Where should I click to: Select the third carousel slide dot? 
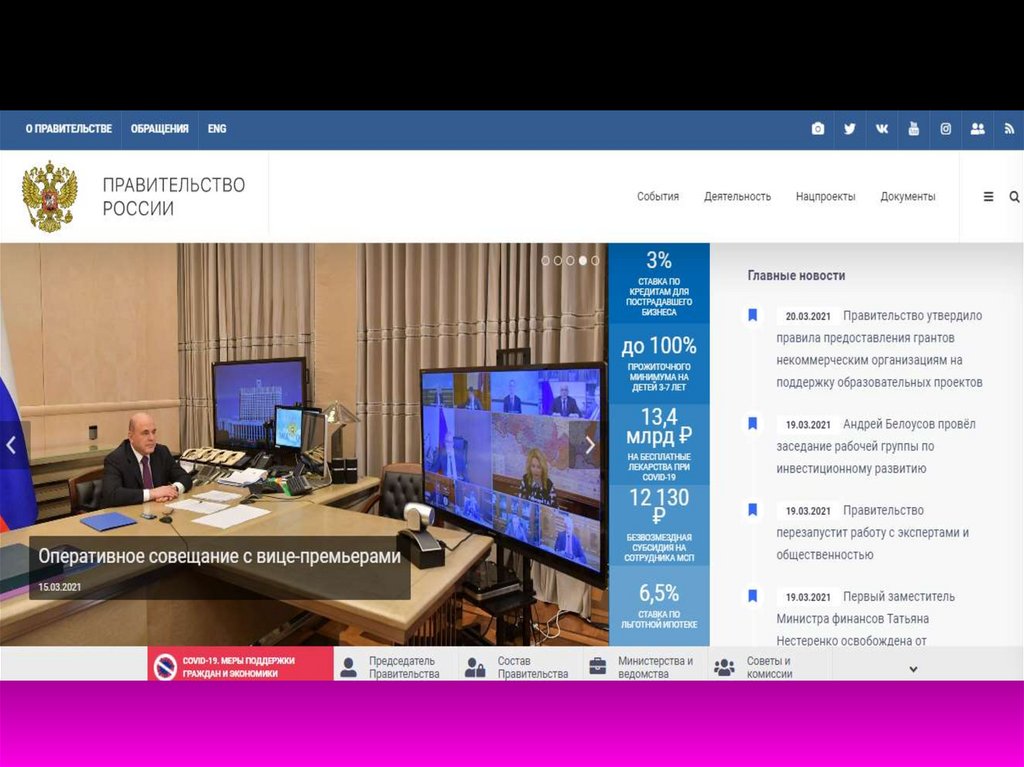click(x=571, y=260)
